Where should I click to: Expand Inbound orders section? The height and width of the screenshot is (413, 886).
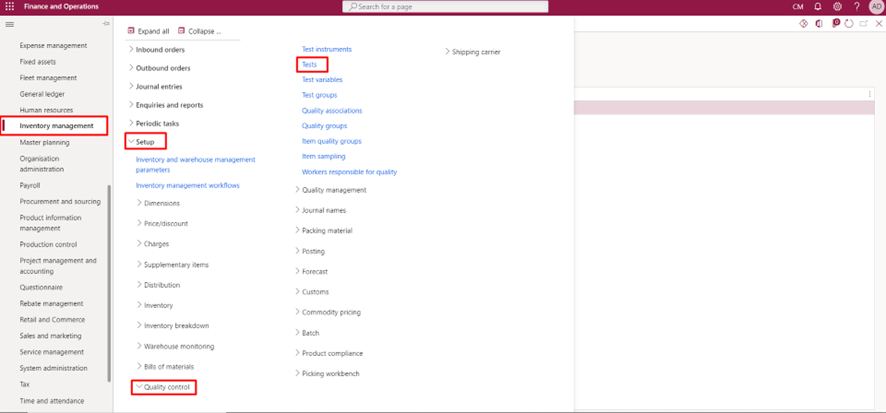click(x=157, y=50)
